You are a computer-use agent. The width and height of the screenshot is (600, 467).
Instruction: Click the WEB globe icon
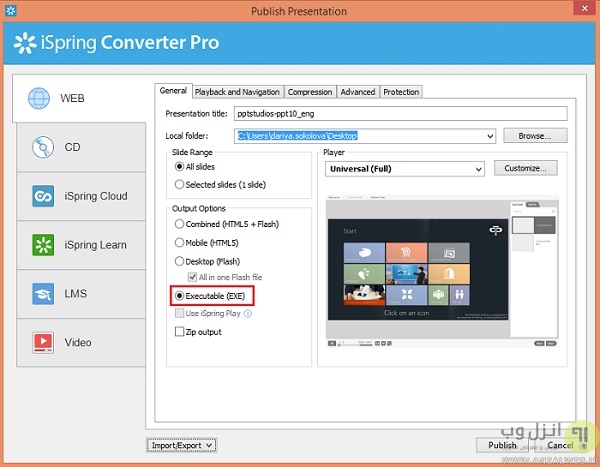pos(40,98)
